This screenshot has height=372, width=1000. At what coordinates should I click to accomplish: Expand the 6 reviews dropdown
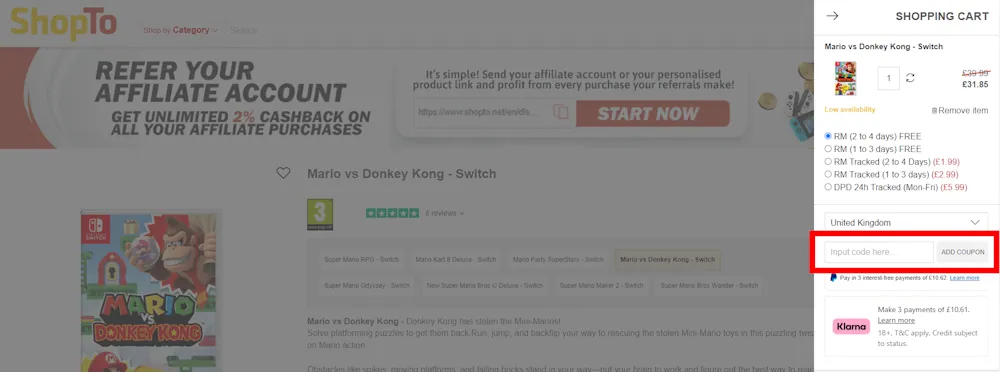click(445, 213)
